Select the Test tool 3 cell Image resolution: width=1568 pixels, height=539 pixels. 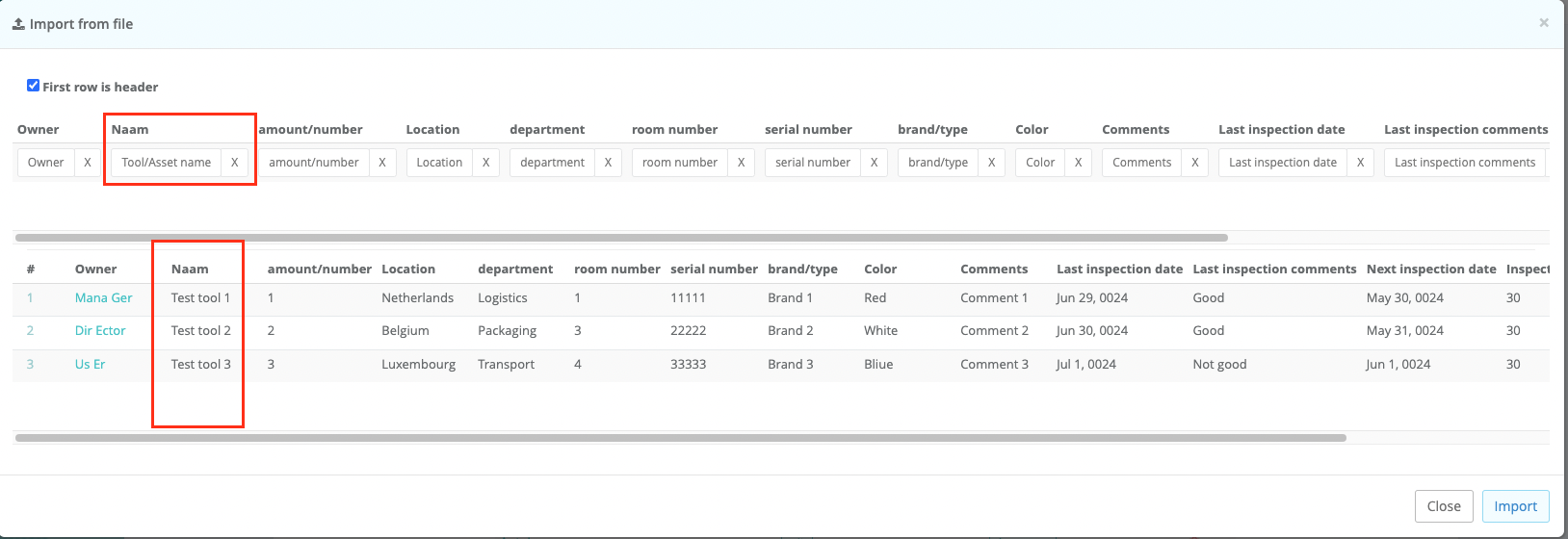(x=201, y=365)
